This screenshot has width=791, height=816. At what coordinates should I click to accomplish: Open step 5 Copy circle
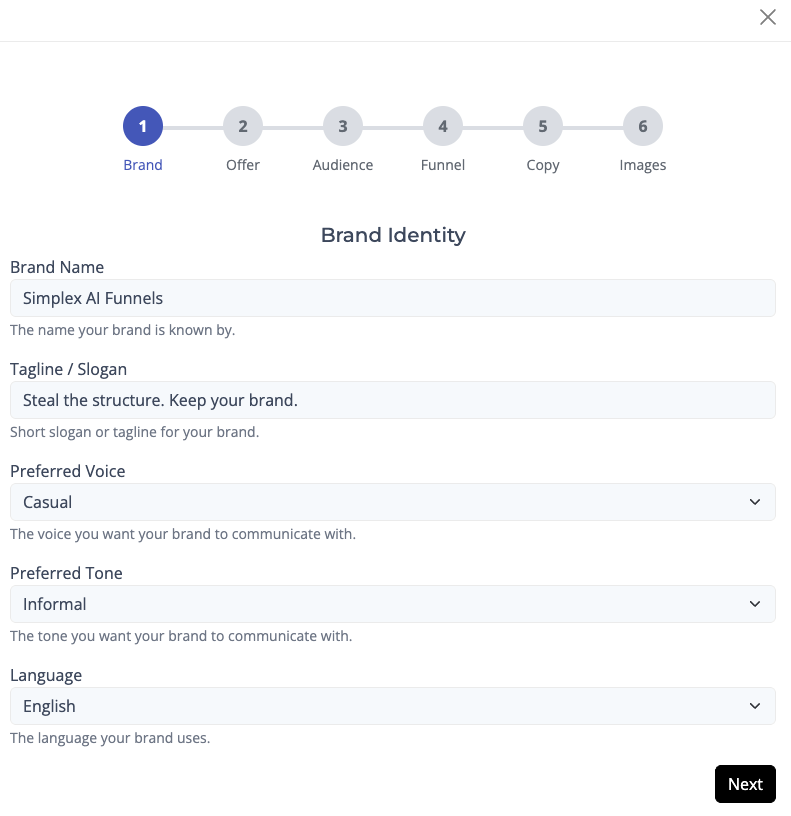[x=543, y=127]
